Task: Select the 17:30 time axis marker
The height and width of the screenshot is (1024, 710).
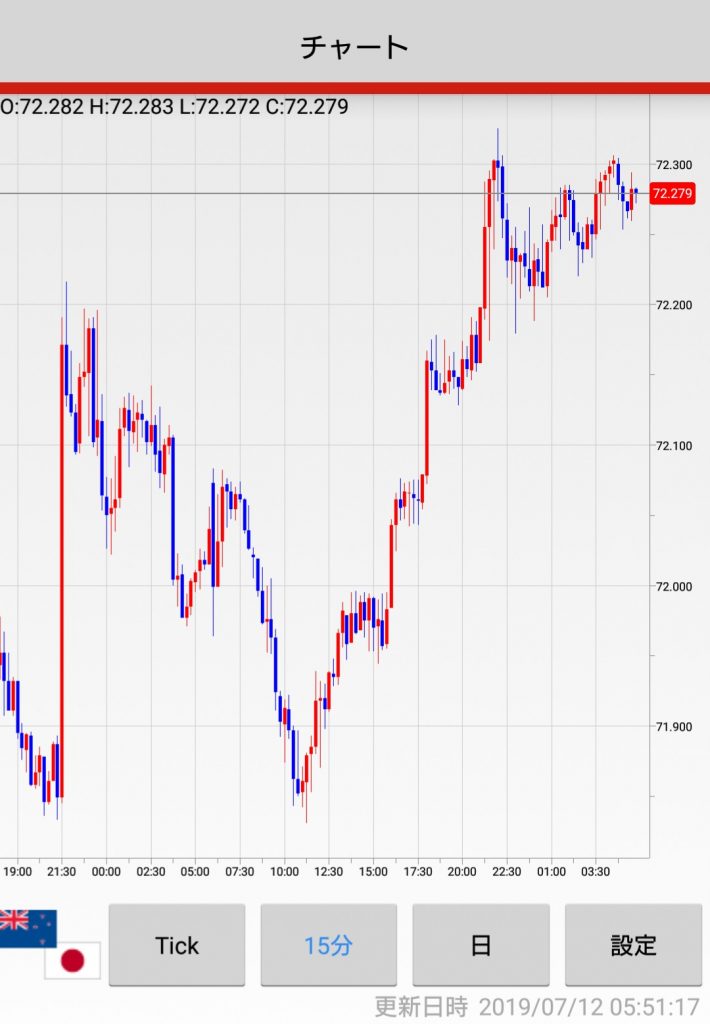Action: tap(418, 872)
